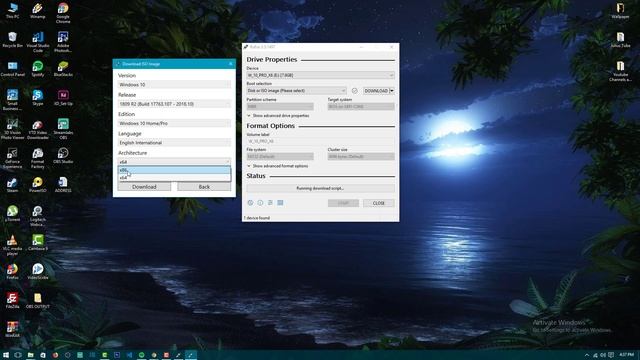
Task: Open WinRAR desktop icon
Action: point(12,330)
